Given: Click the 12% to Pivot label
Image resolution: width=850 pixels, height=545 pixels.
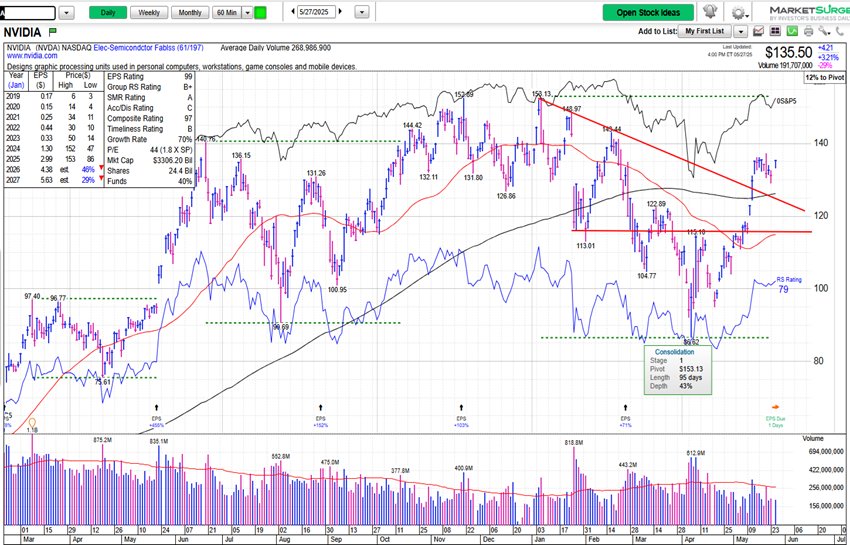Looking at the screenshot, I should pyautogui.click(x=825, y=78).
